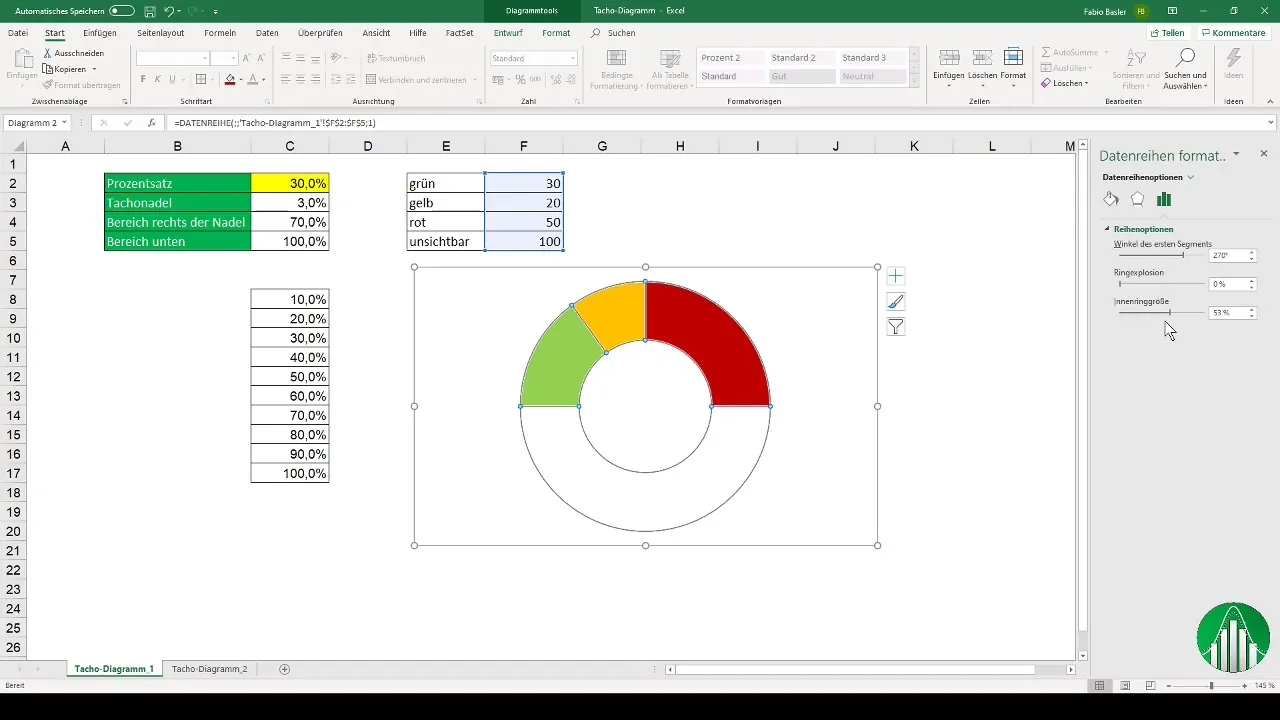Image resolution: width=1280 pixels, height=720 pixels.
Task: Select the unsichtbar cell
Action: click(x=446, y=241)
